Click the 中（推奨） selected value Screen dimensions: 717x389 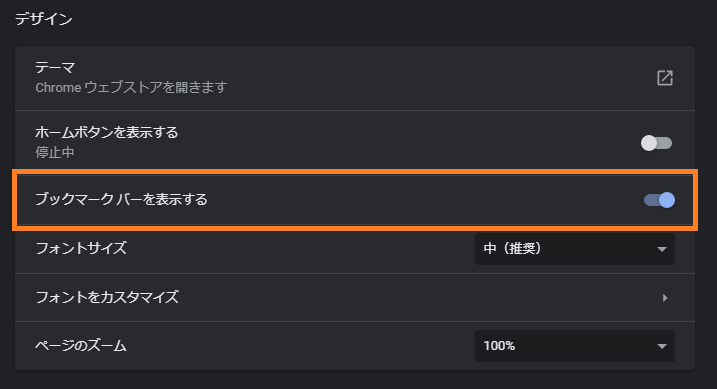click(x=512, y=249)
